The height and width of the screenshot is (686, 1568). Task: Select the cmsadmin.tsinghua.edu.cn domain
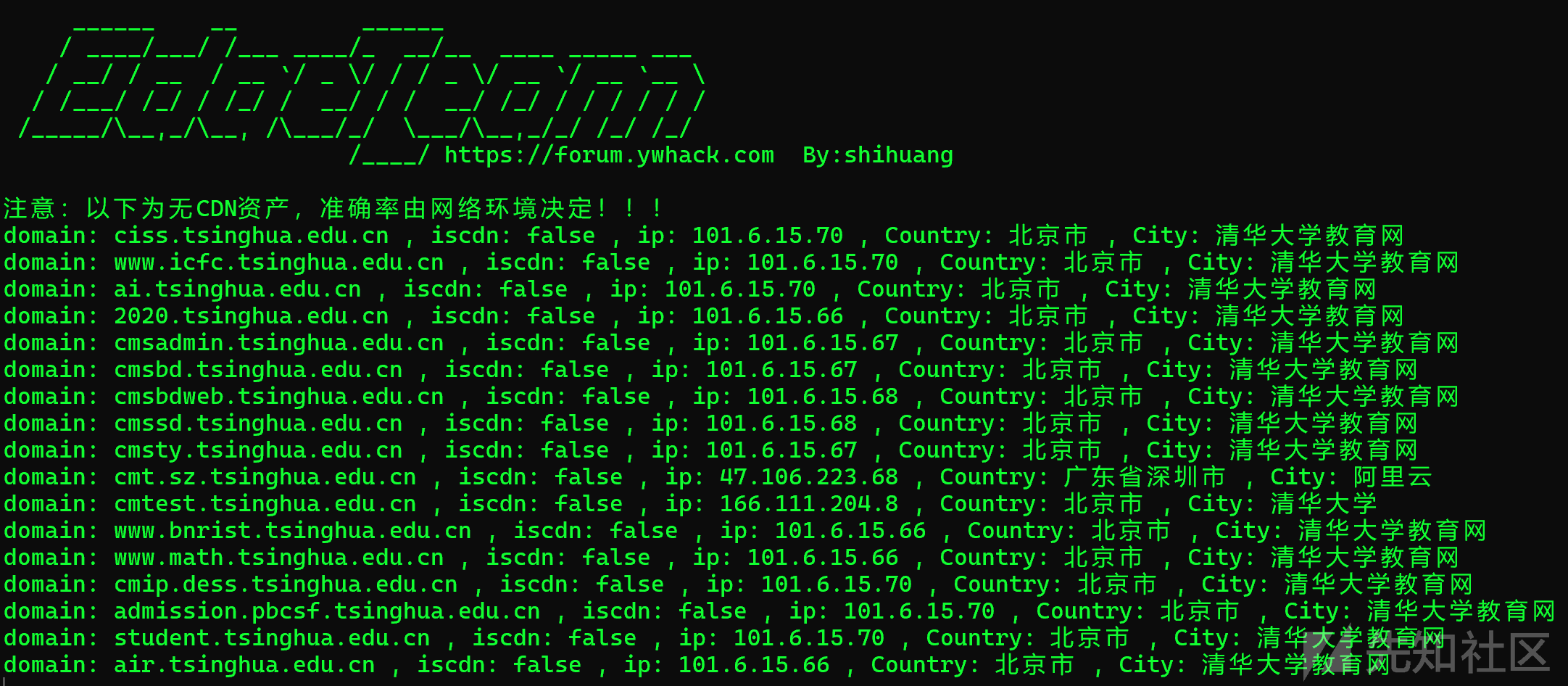point(279,343)
